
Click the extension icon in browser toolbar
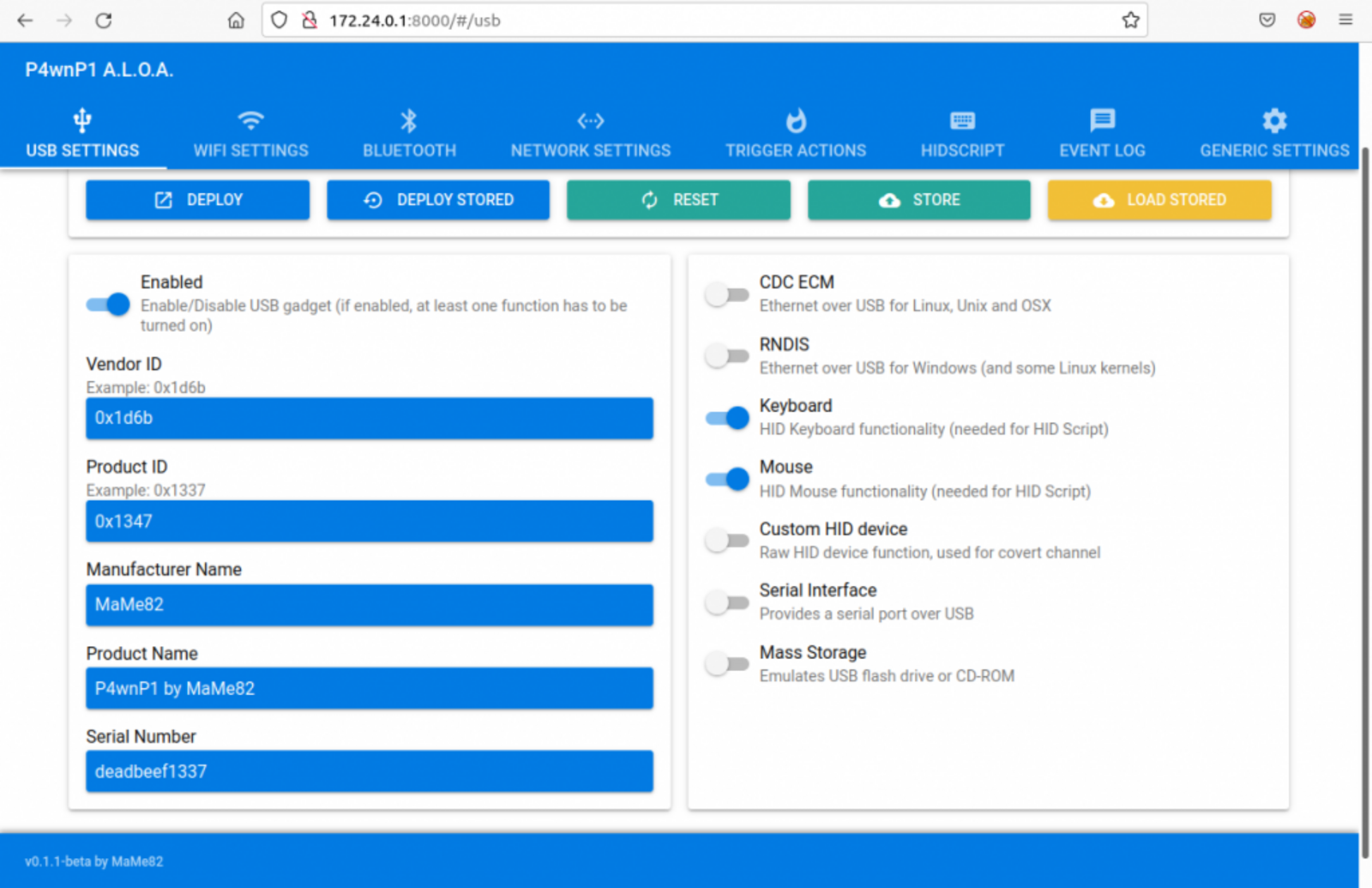click(1306, 20)
